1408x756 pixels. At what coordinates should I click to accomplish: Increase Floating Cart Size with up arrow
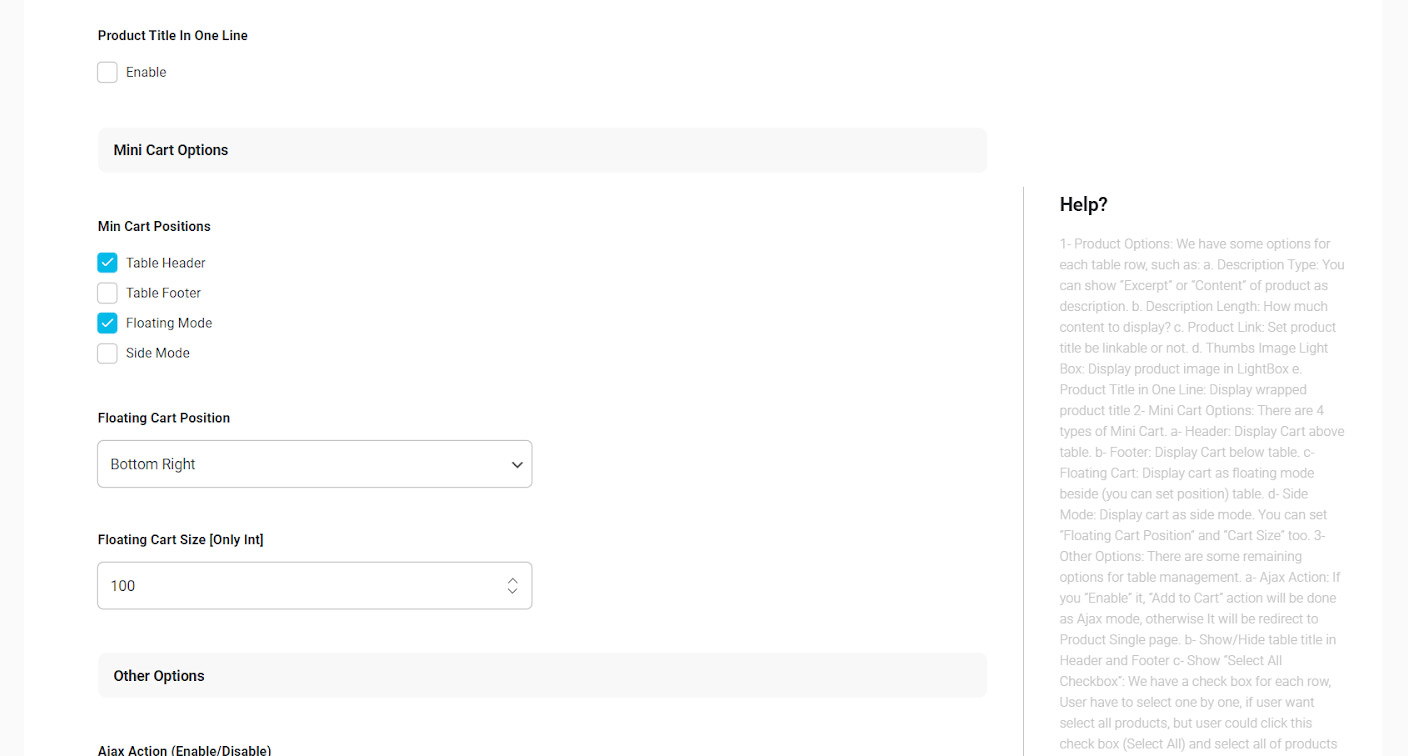pyautogui.click(x=512, y=580)
